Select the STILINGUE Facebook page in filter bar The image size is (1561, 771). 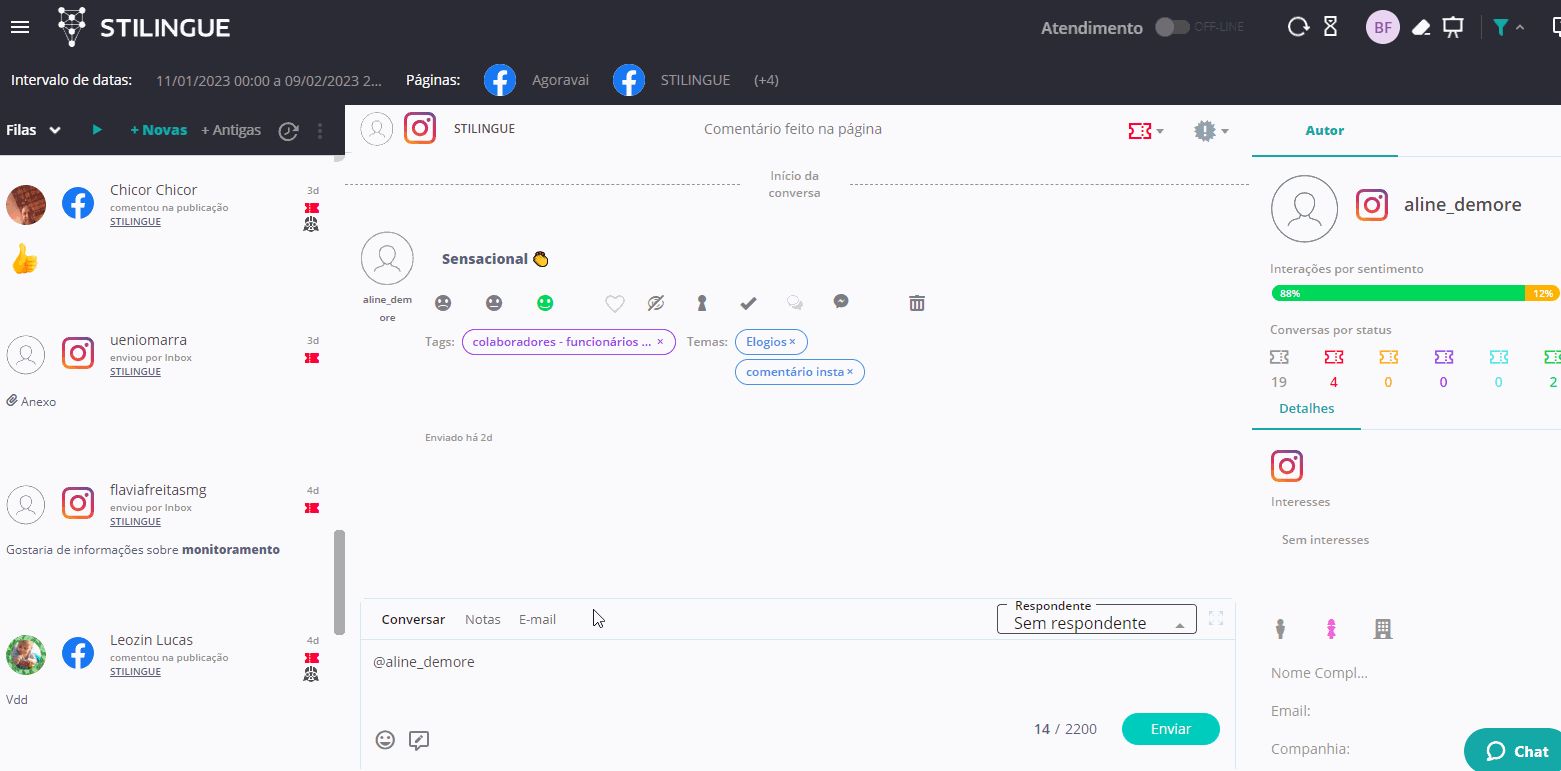(672, 80)
